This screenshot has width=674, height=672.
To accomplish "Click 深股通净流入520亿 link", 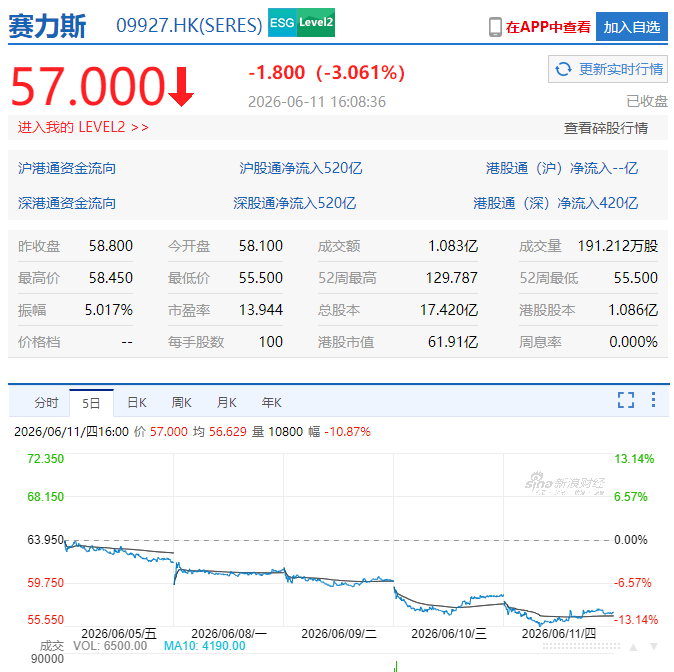I will tap(294, 203).
